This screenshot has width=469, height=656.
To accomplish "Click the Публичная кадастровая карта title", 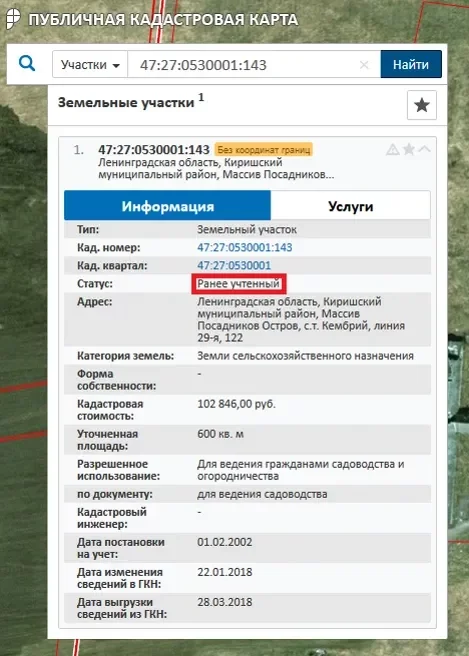I will (x=163, y=20).
